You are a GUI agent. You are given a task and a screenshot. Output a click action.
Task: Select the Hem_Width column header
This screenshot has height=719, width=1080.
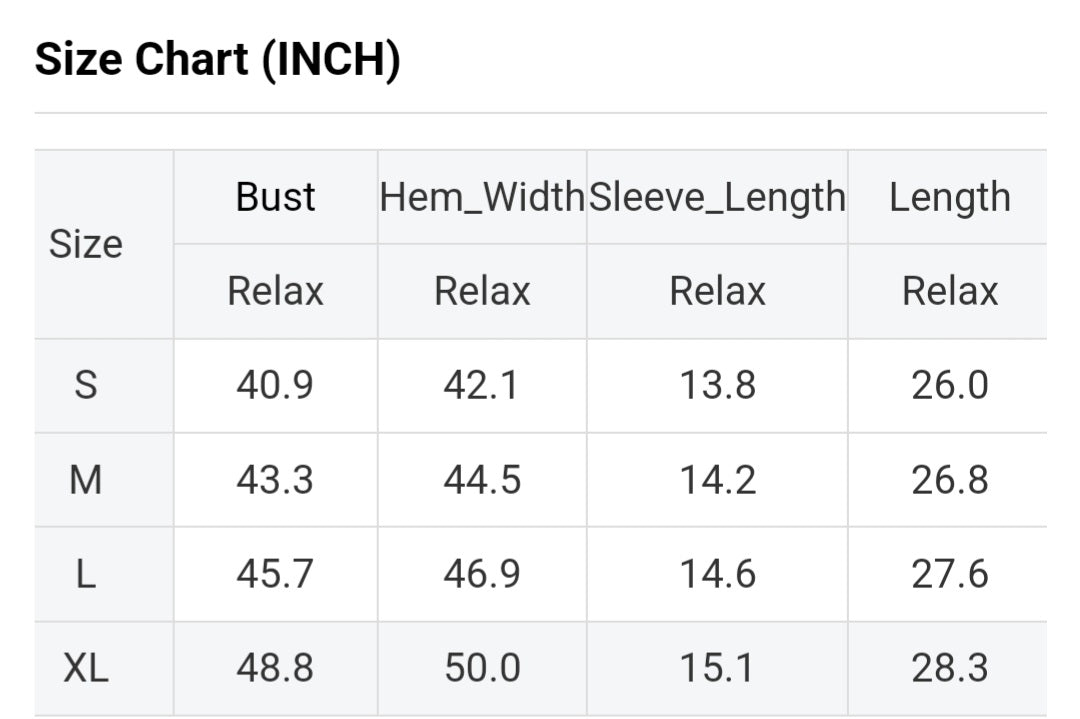tap(482, 197)
